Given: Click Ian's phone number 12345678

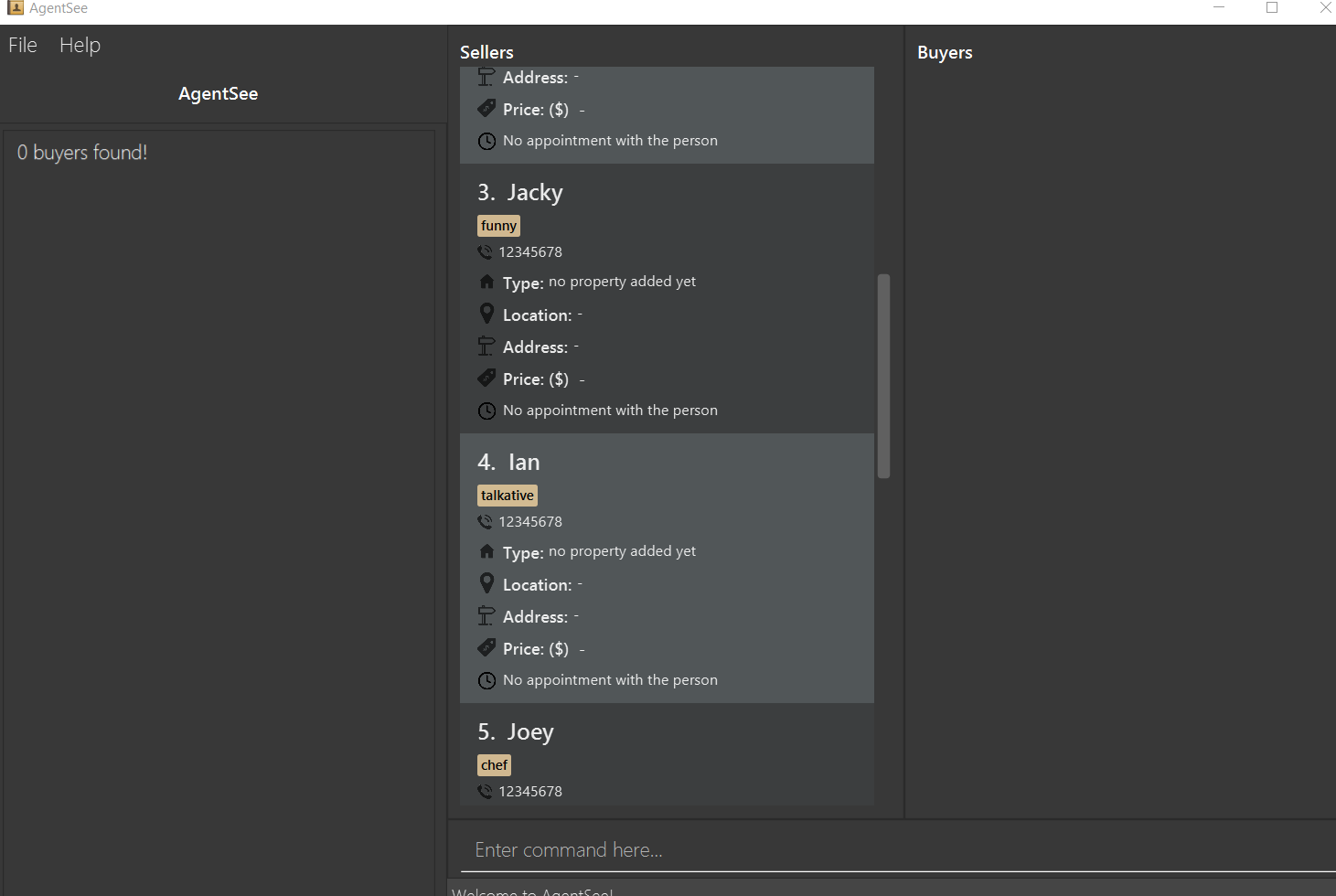Looking at the screenshot, I should 530,521.
